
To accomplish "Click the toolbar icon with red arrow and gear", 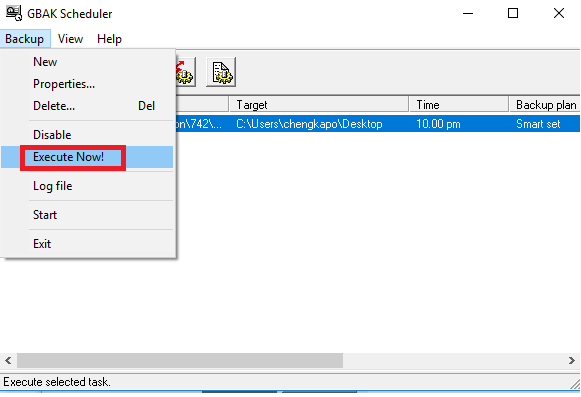I will [185, 72].
